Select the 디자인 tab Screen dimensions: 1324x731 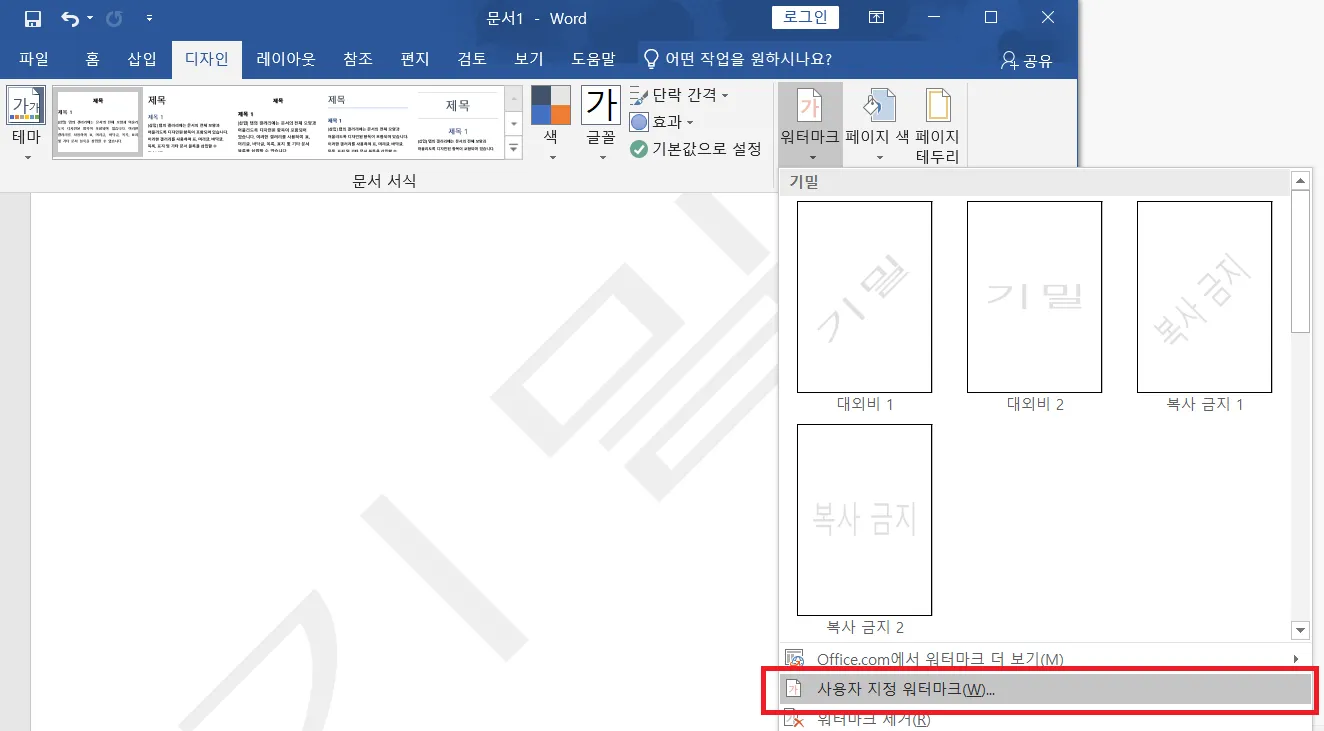pos(207,59)
